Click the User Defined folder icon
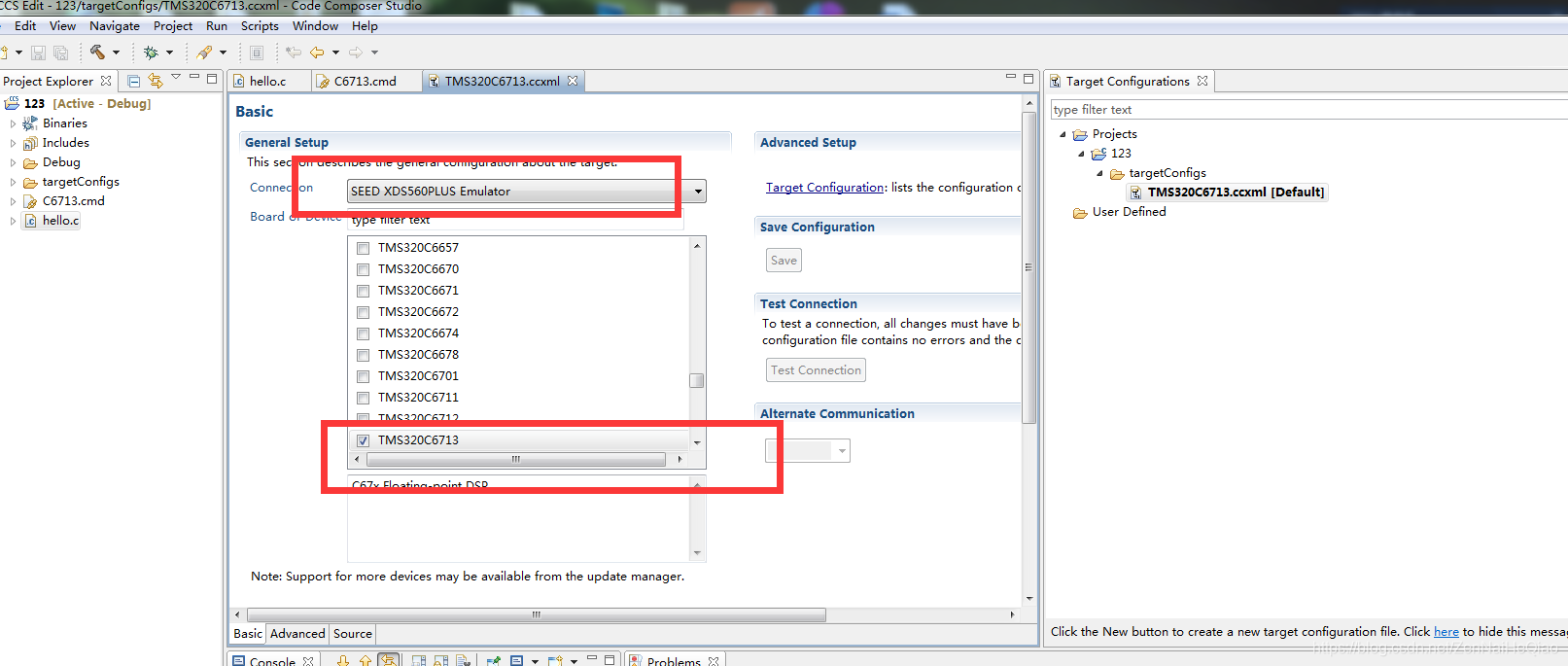The image size is (1568, 666). click(1080, 212)
